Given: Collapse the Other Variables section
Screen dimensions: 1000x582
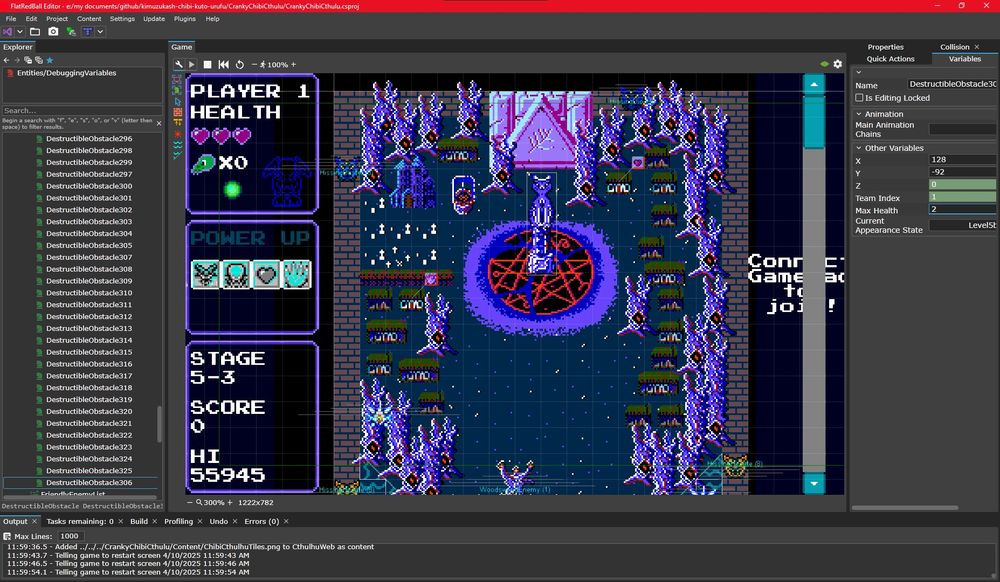Looking at the screenshot, I should [x=858, y=148].
